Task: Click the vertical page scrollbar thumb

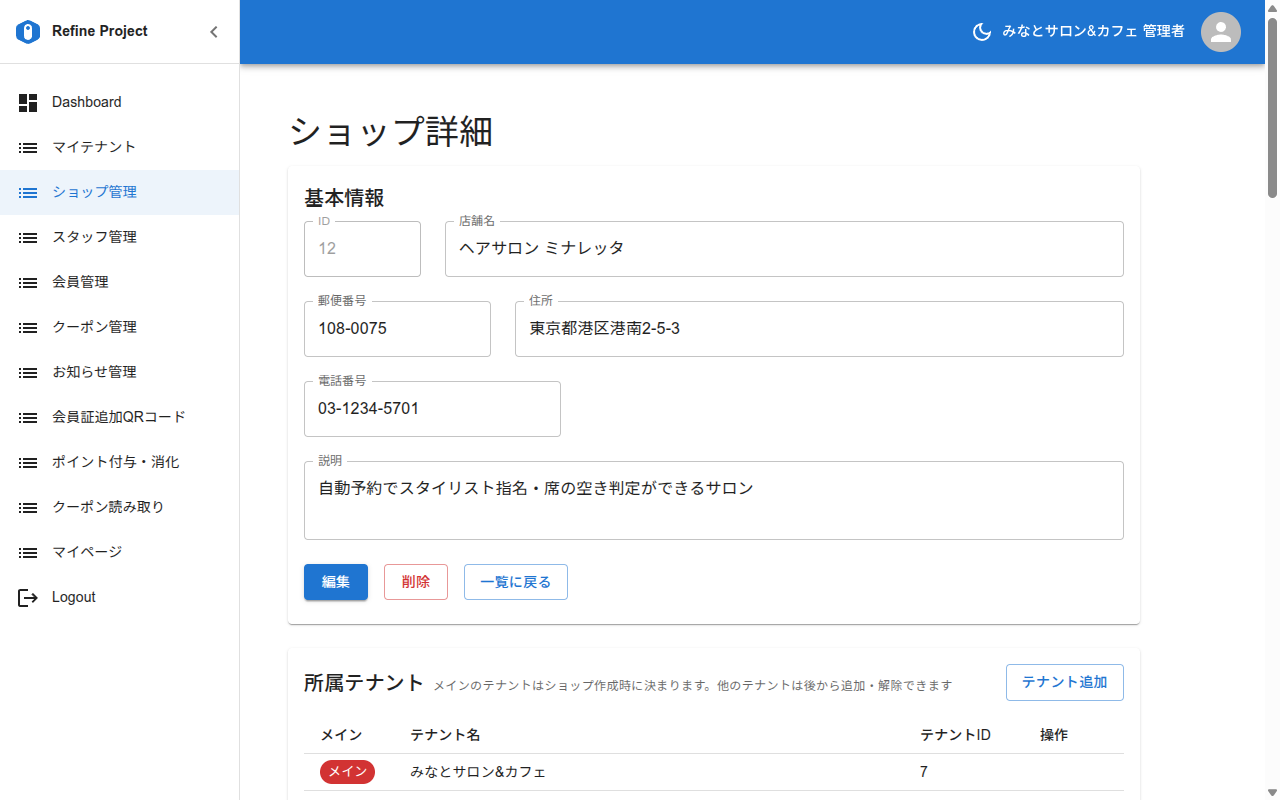Action: click(x=1272, y=107)
